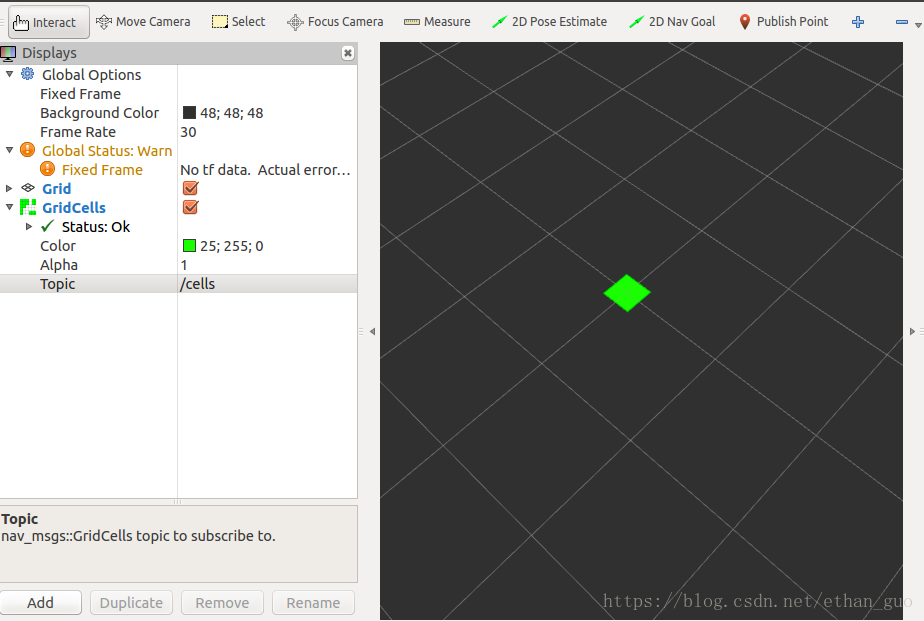Open the GridCells Color swatch
The height and width of the screenshot is (621, 924).
(x=189, y=246)
